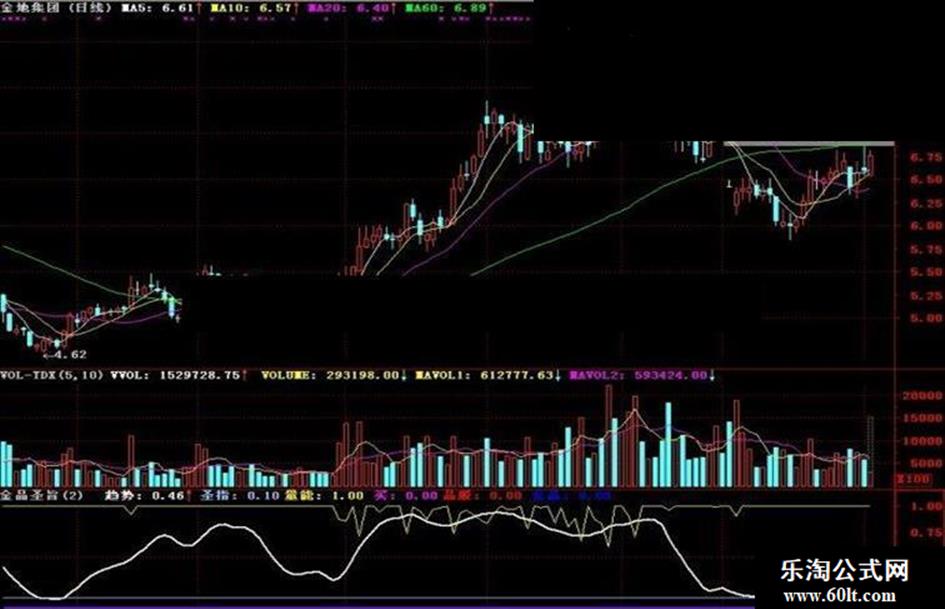Click the 6.50 price axis label
945x609 pixels.
pos(926,180)
